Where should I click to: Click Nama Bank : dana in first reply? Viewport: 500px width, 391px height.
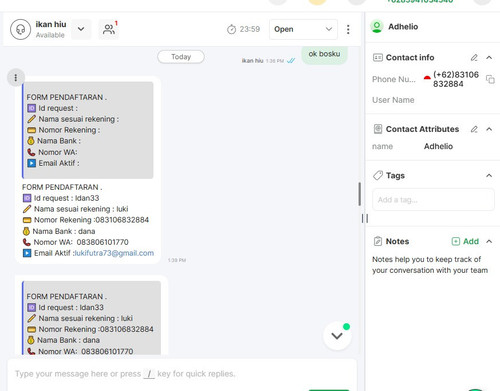(x=59, y=231)
